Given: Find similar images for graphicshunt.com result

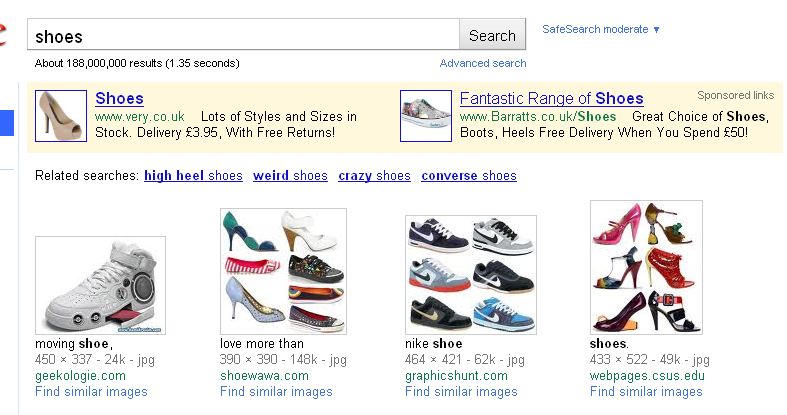Looking at the screenshot, I should tap(461, 392).
